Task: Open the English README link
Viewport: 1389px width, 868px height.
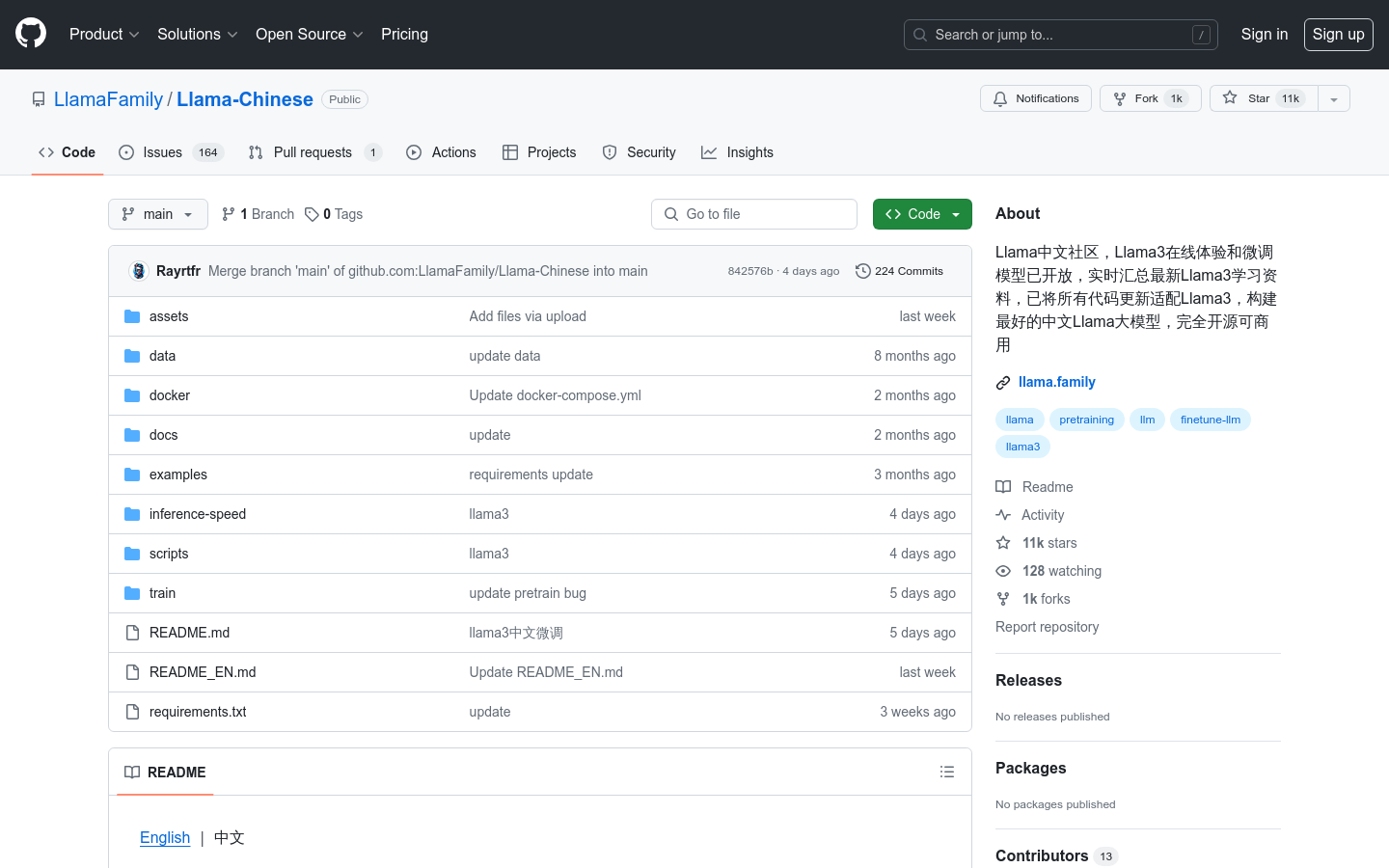Action: pyautogui.click(x=165, y=837)
